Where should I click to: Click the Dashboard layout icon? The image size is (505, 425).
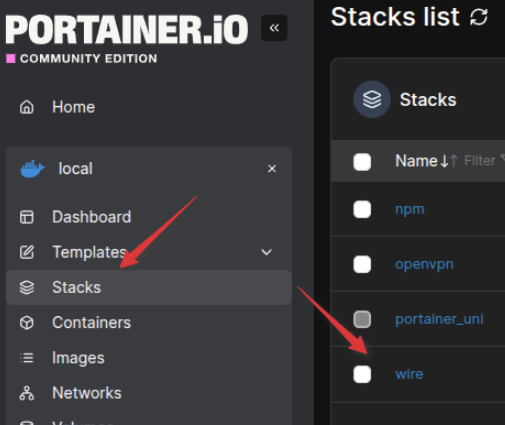pyautogui.click(x=27, y=217)
